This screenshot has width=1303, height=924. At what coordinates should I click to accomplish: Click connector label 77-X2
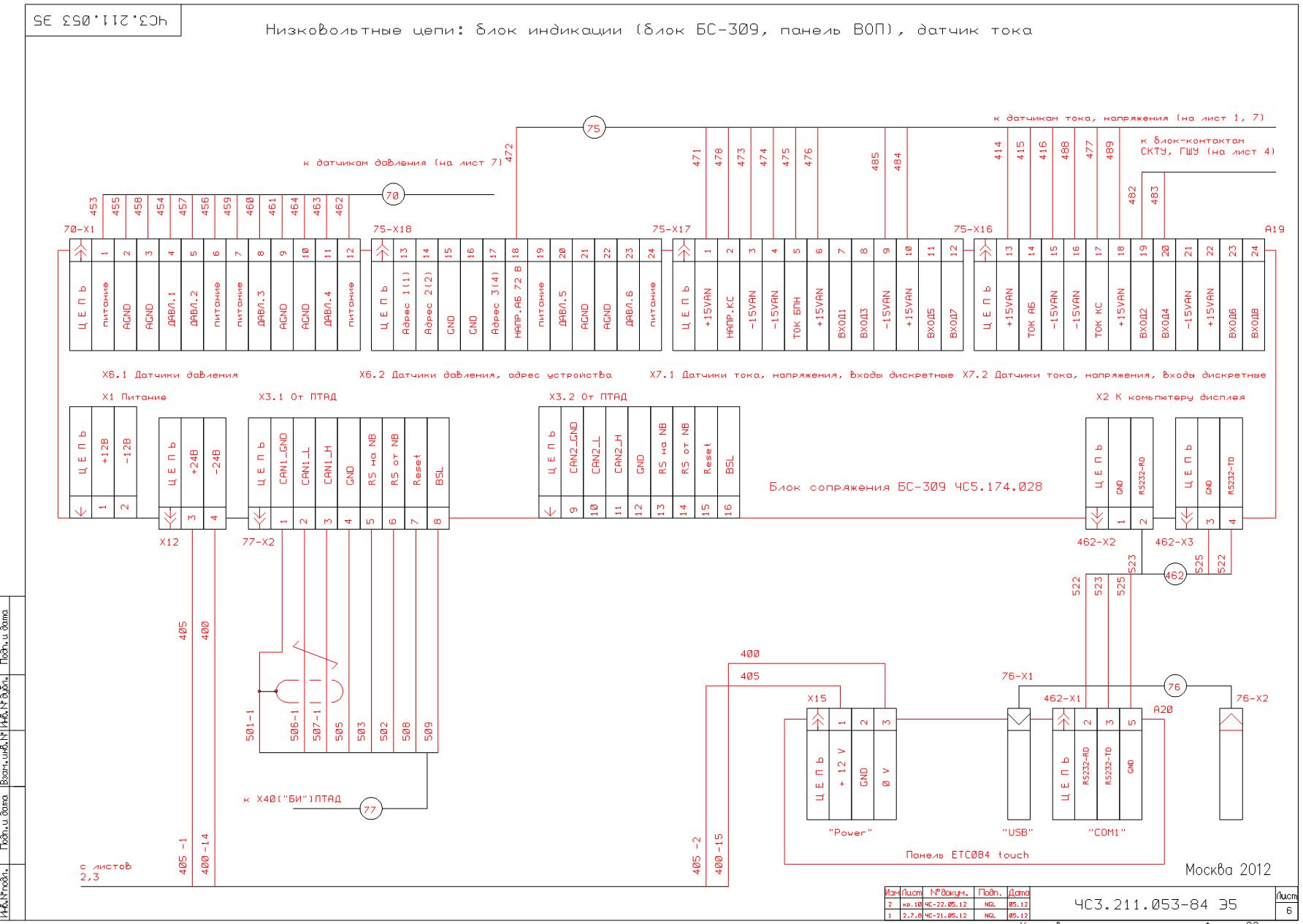tap(259, 542)
